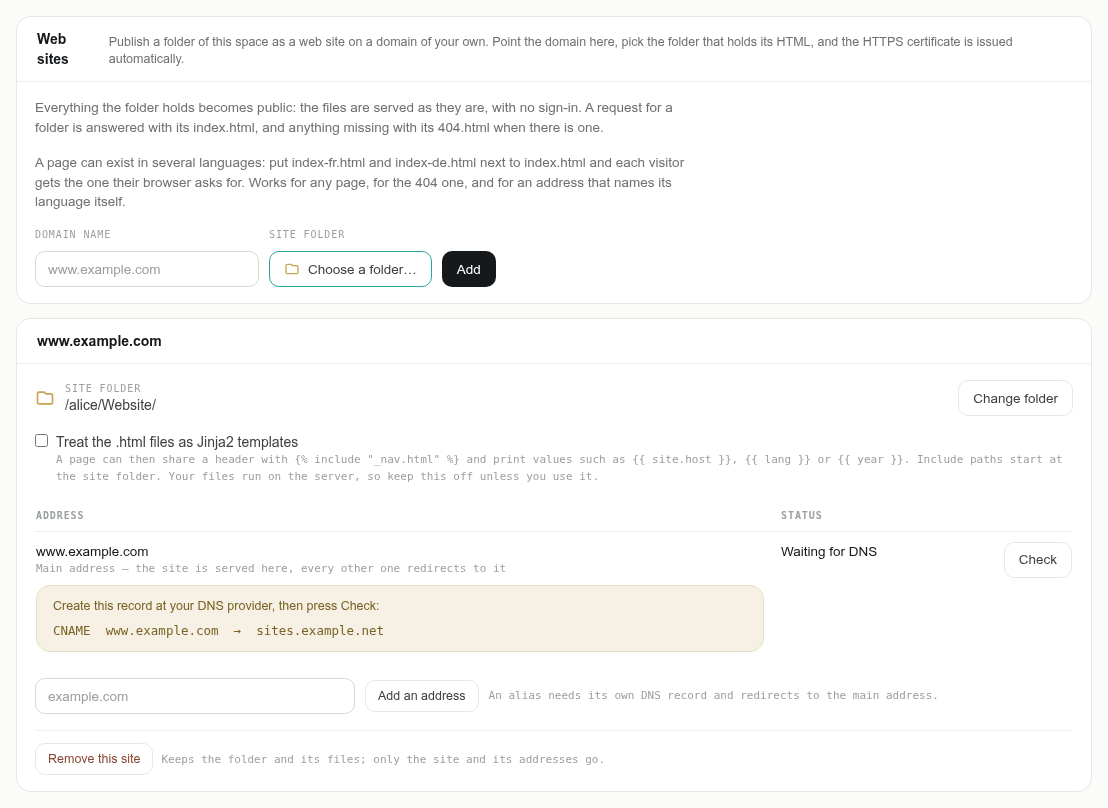Click the ADDRESS column header
Screen dimensions: 1108x808
click(x=59, y=515)
